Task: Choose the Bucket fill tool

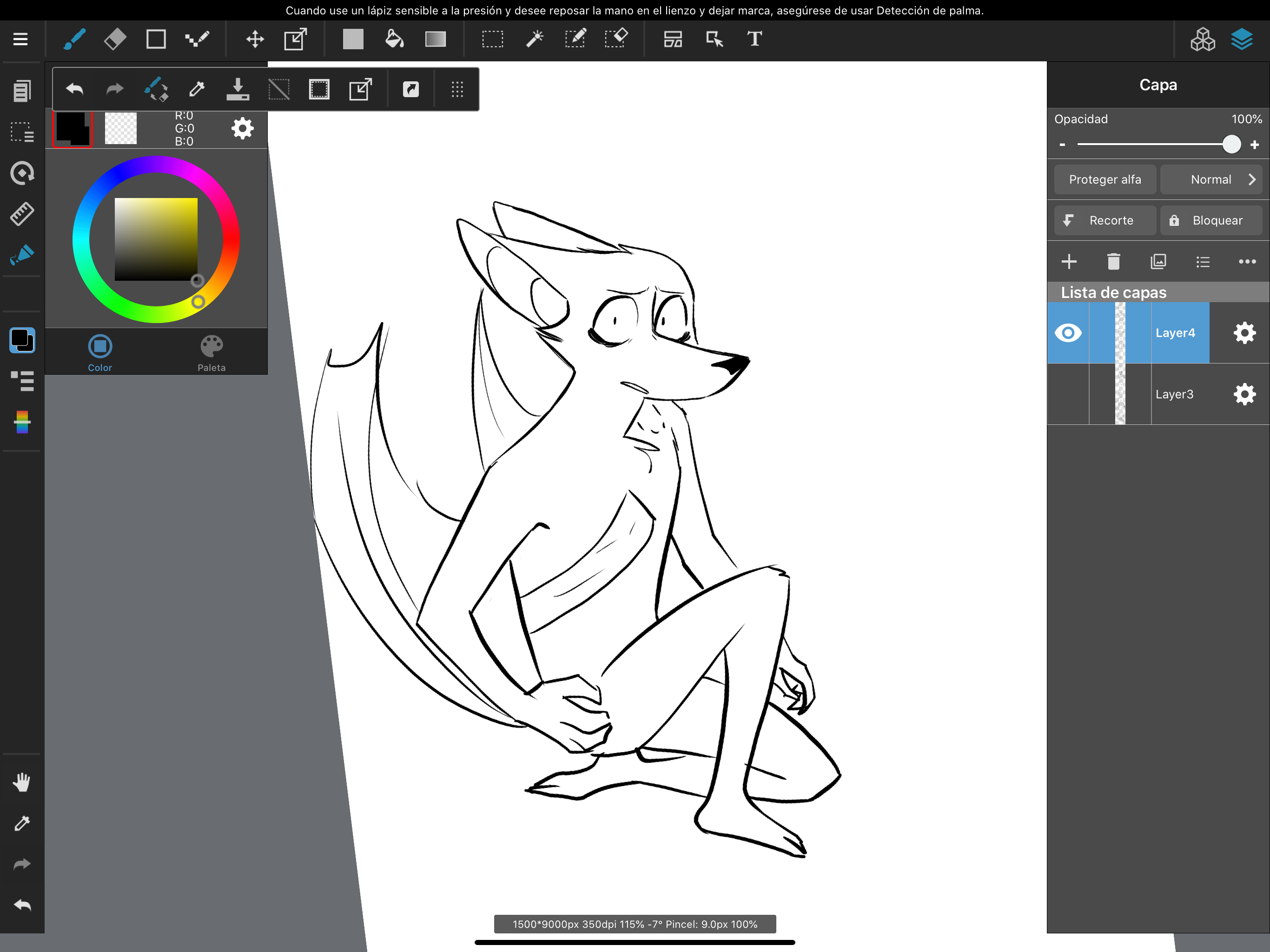Action: (394, 39)
